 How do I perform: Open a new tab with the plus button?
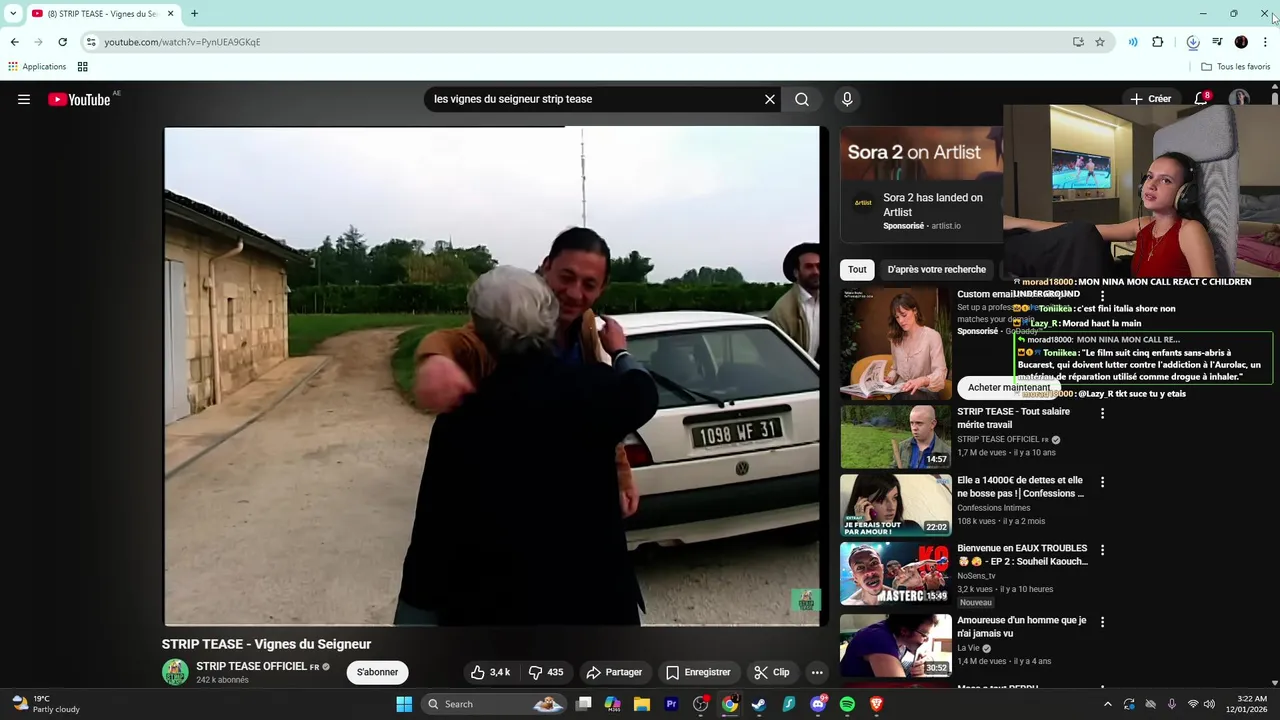pyautogui.click(x=194, y=13)
